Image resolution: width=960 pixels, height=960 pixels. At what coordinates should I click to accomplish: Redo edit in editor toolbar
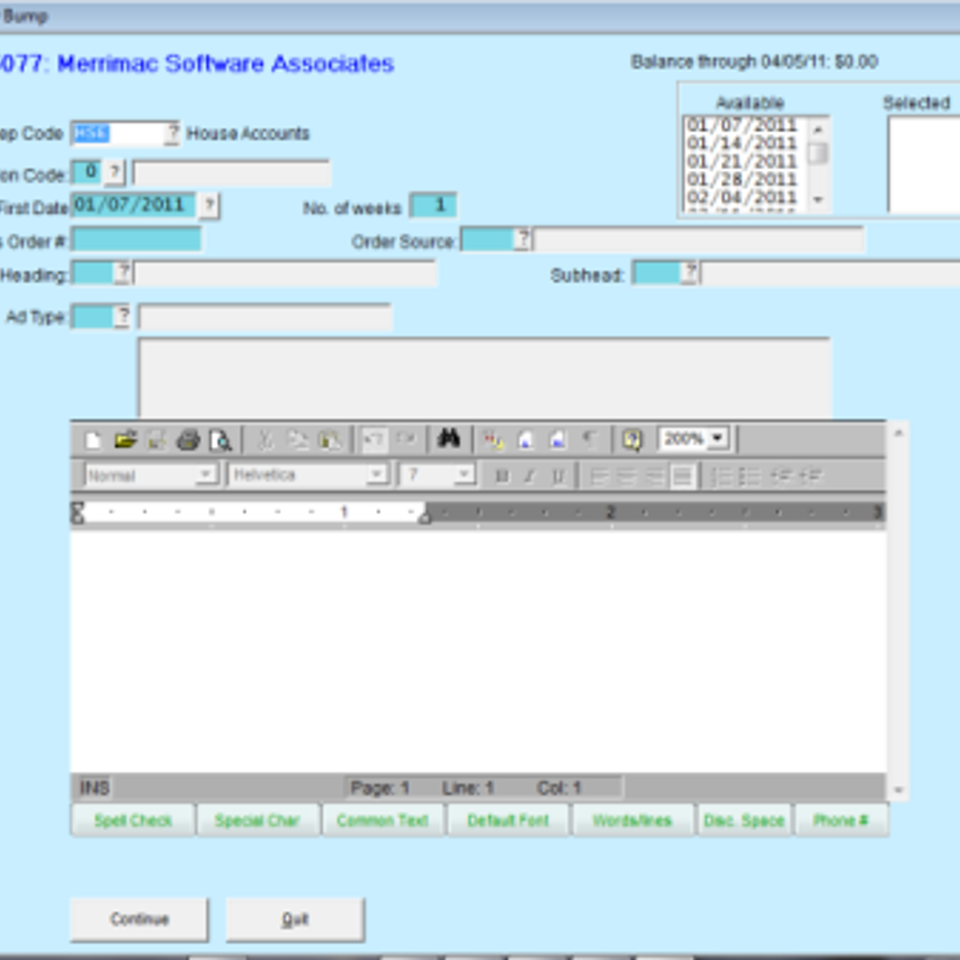pos(405,440)
